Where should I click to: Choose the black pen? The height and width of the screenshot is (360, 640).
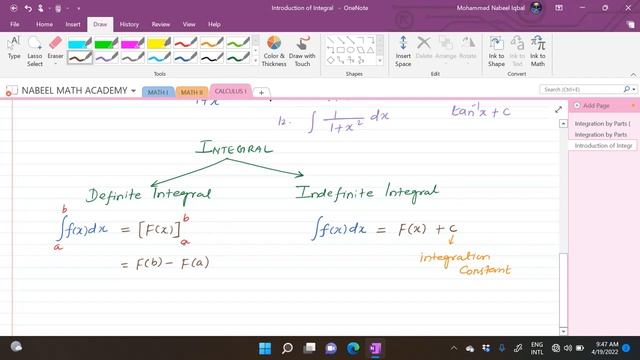pyautogui.click(x=211, y=58)
